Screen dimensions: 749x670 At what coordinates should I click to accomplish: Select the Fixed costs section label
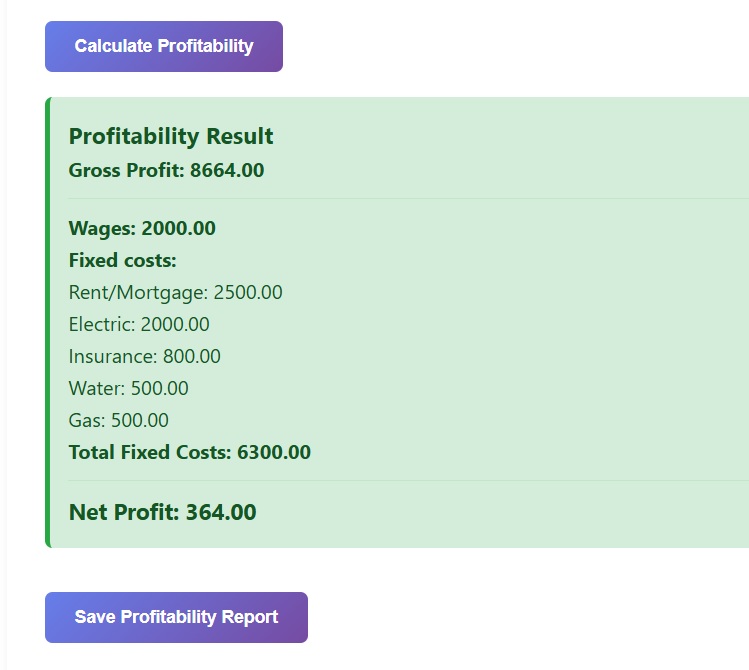pos(122,261)
